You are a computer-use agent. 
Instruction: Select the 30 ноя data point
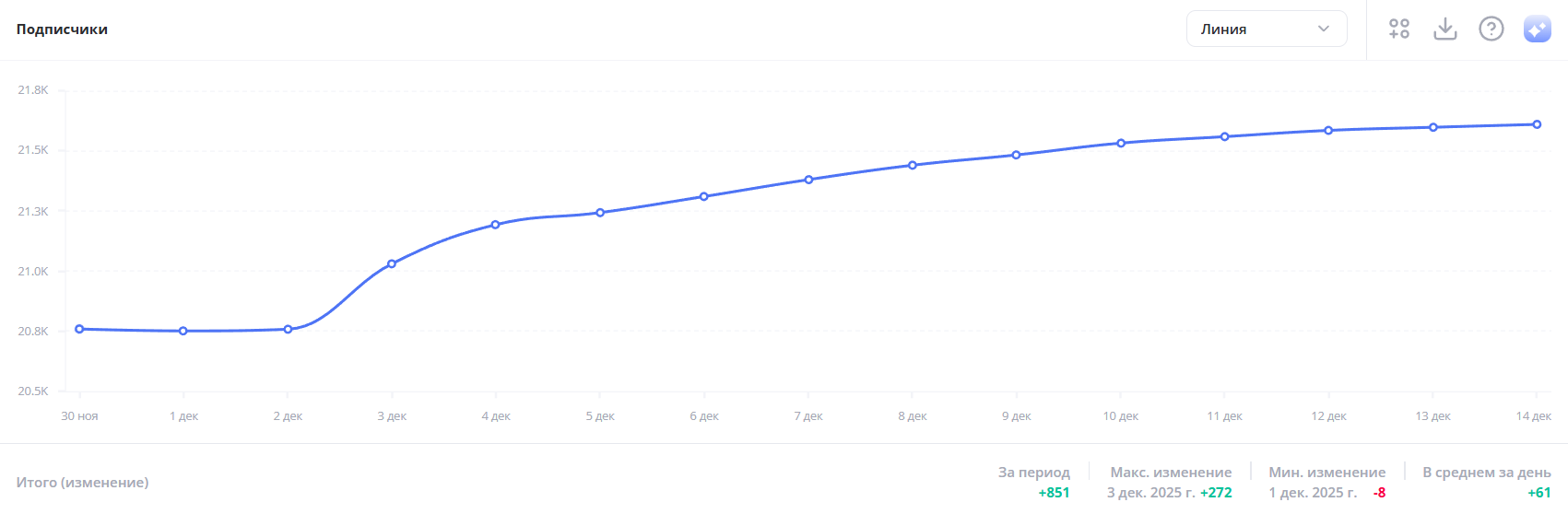pos(79,329)
